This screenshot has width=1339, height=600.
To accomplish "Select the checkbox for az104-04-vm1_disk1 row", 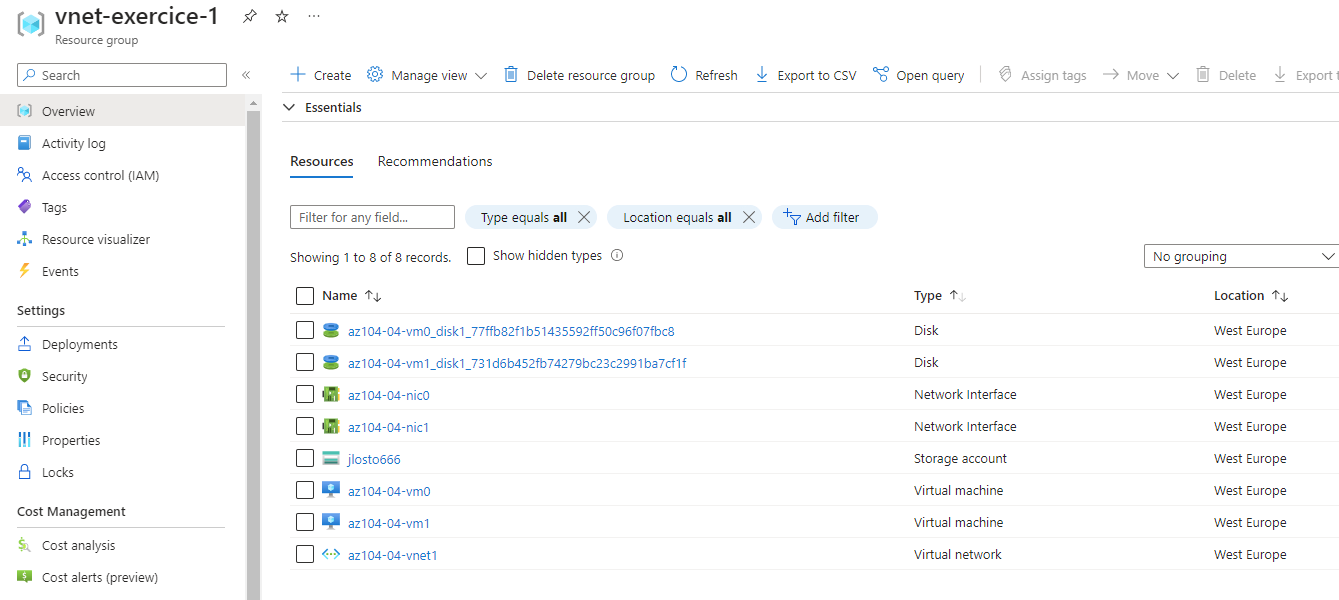I will (305, 362).
